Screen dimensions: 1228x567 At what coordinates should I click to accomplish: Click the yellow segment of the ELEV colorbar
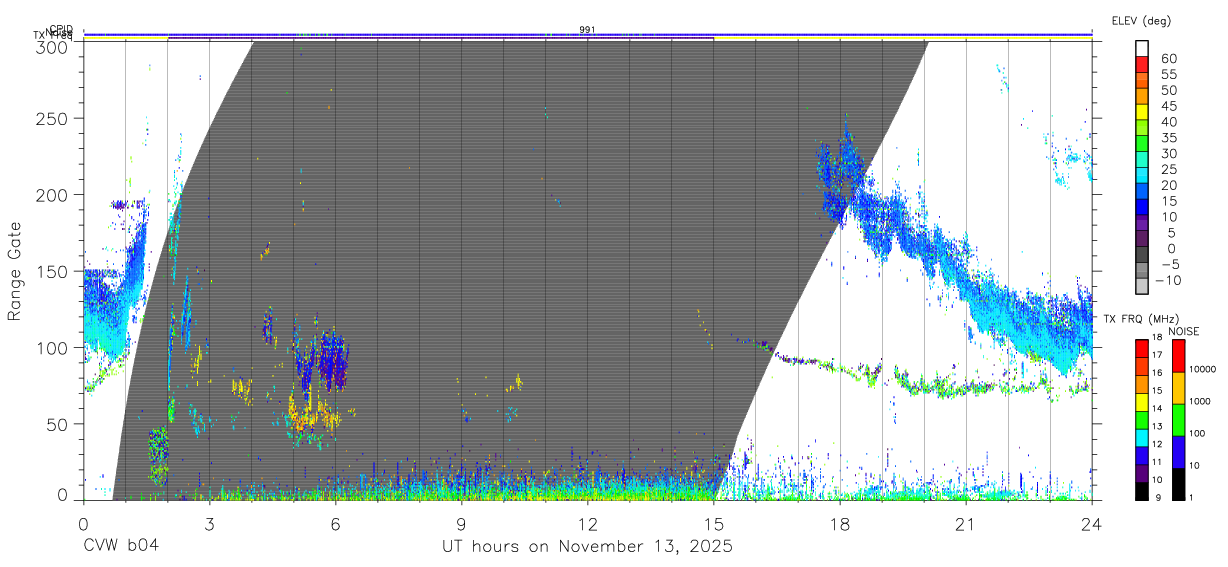1142,112
